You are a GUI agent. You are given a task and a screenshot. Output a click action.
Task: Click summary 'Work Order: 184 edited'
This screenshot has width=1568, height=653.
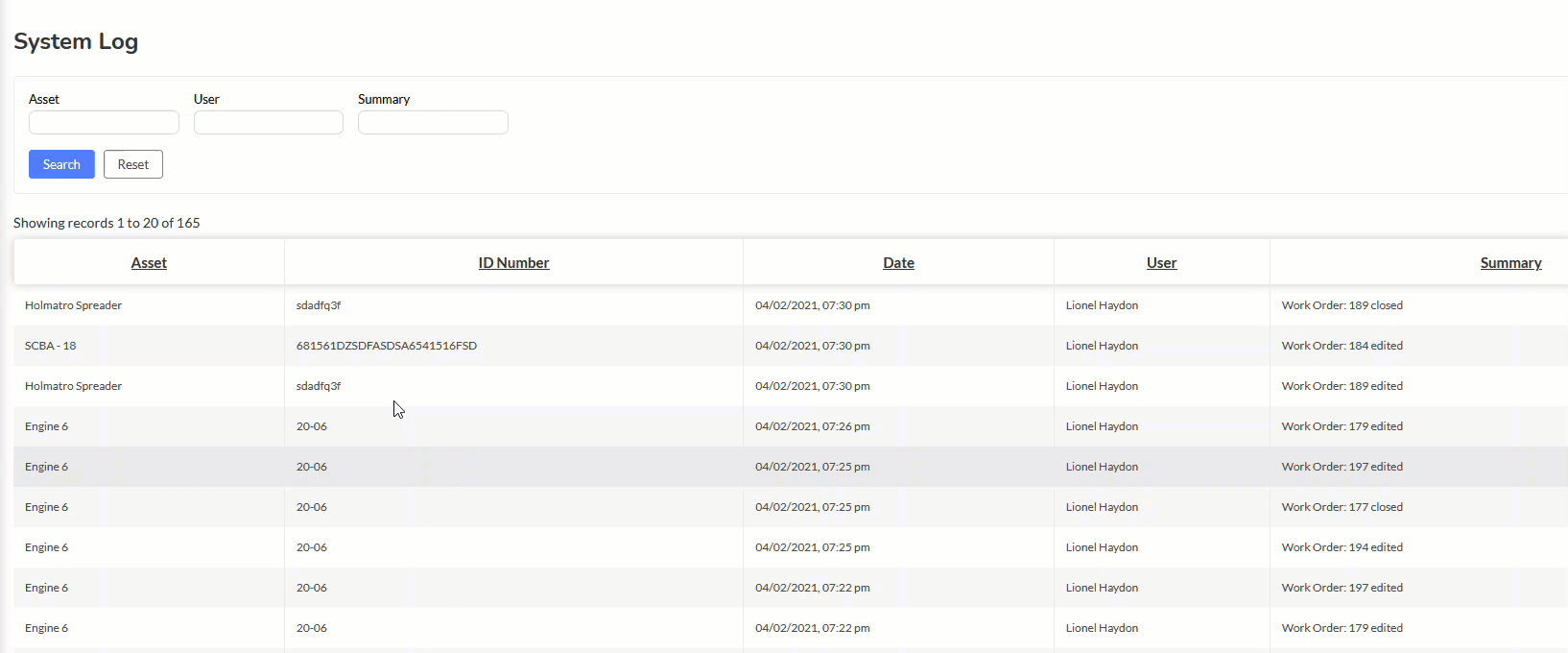(1342, 346)
